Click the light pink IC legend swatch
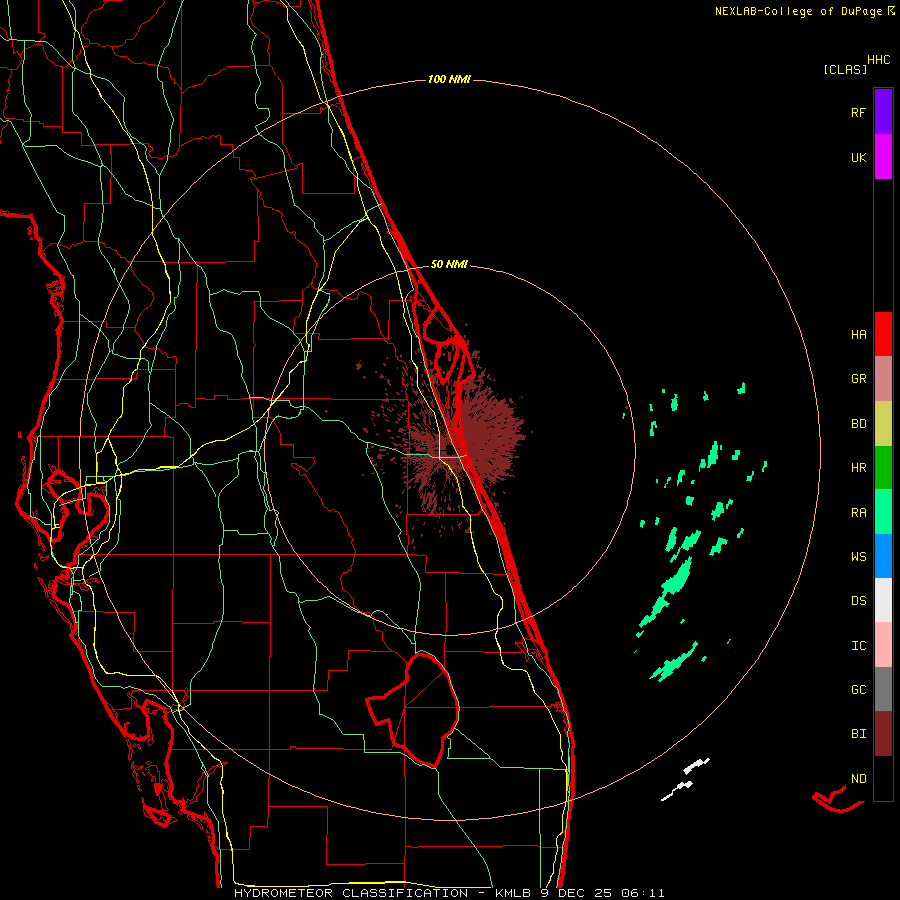The width and height of the screenshot is (900, 900). click(883, 645)
